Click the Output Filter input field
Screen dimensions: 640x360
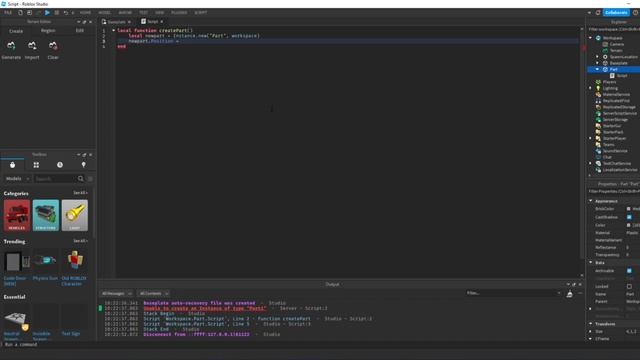(x=513, y=293)
